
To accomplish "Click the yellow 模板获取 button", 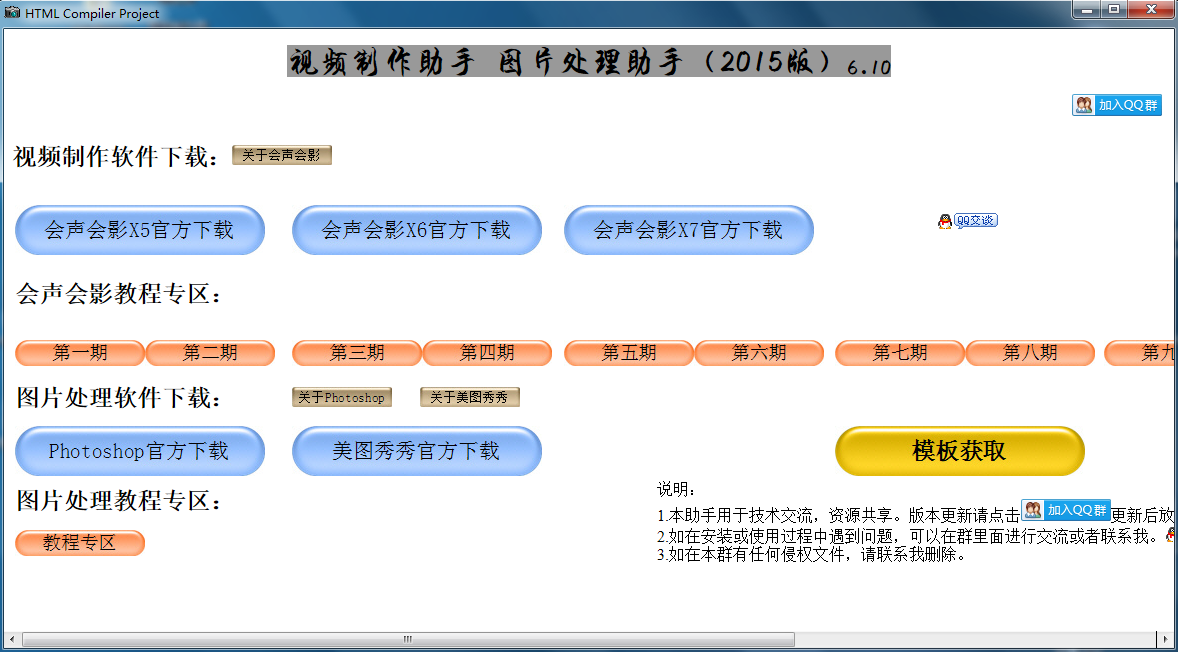I will click(960, 451).
